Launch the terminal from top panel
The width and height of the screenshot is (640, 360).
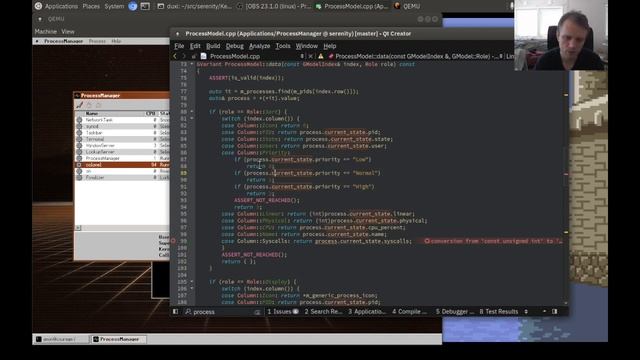(x=145, y=6)
